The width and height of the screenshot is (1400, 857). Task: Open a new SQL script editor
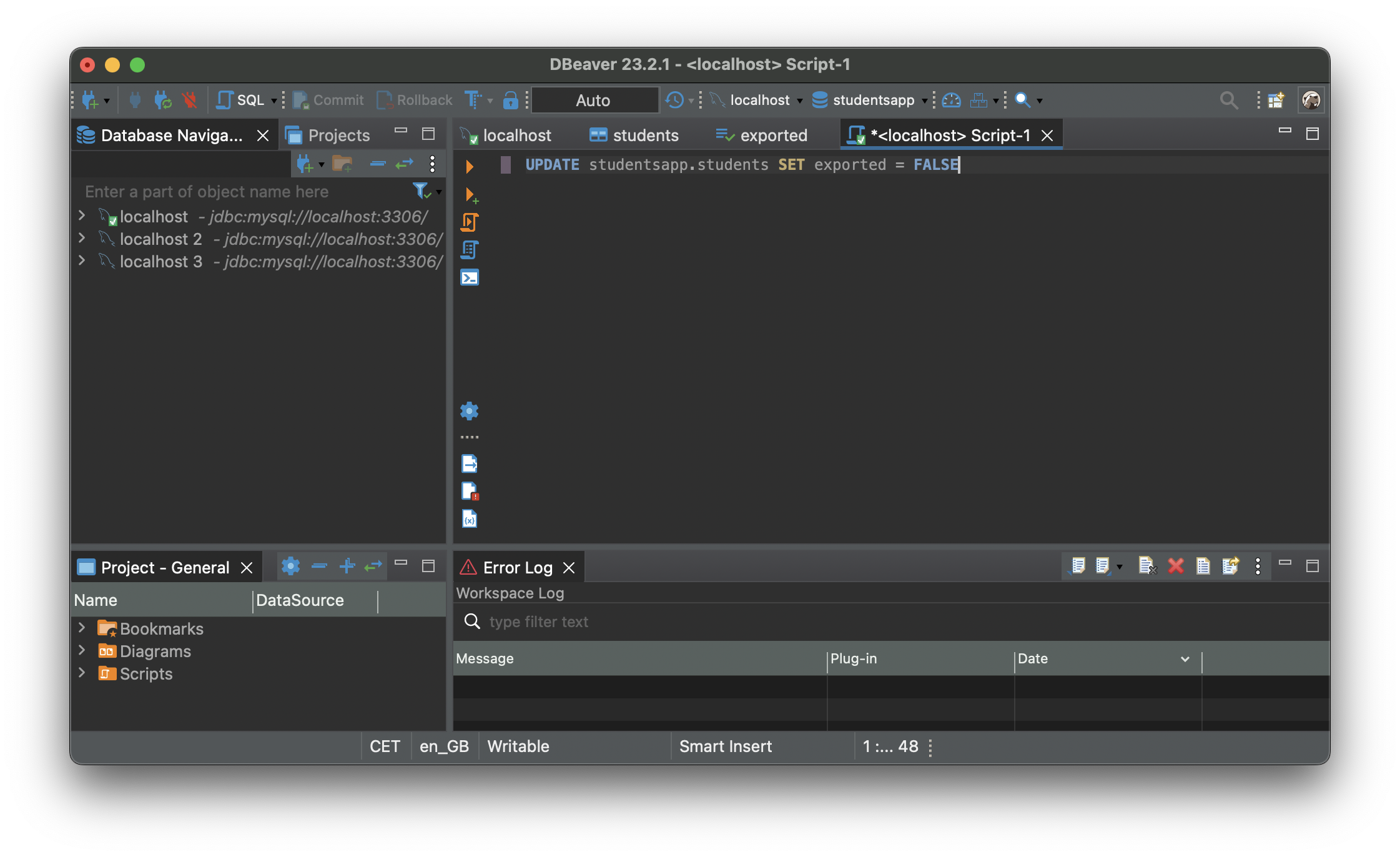240,100
